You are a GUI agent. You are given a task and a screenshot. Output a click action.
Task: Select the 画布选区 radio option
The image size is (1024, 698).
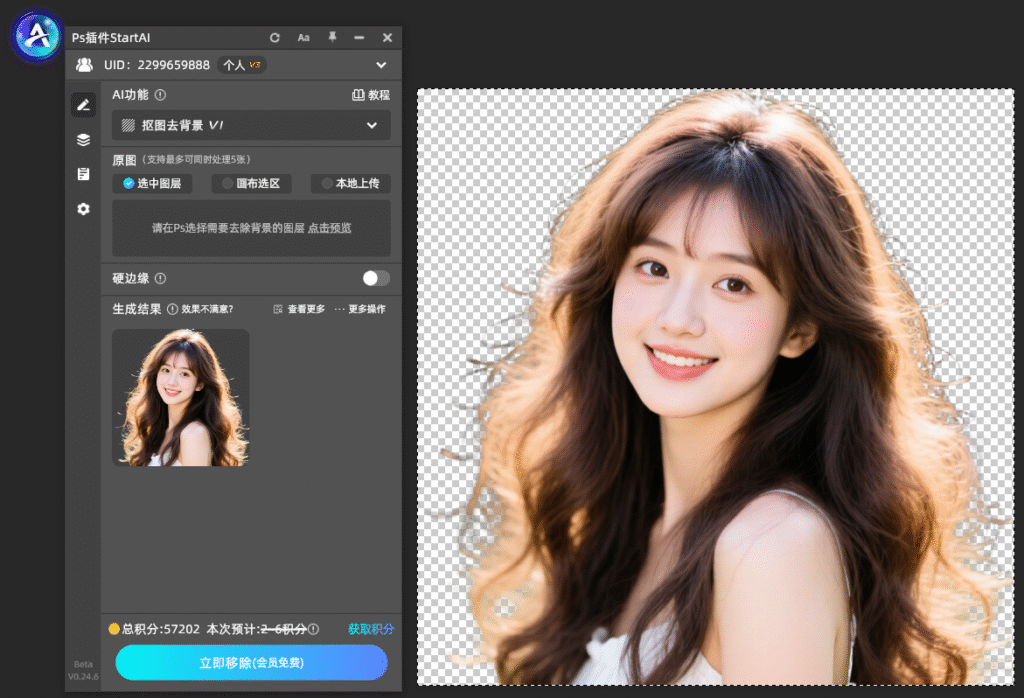pos(251,183)
